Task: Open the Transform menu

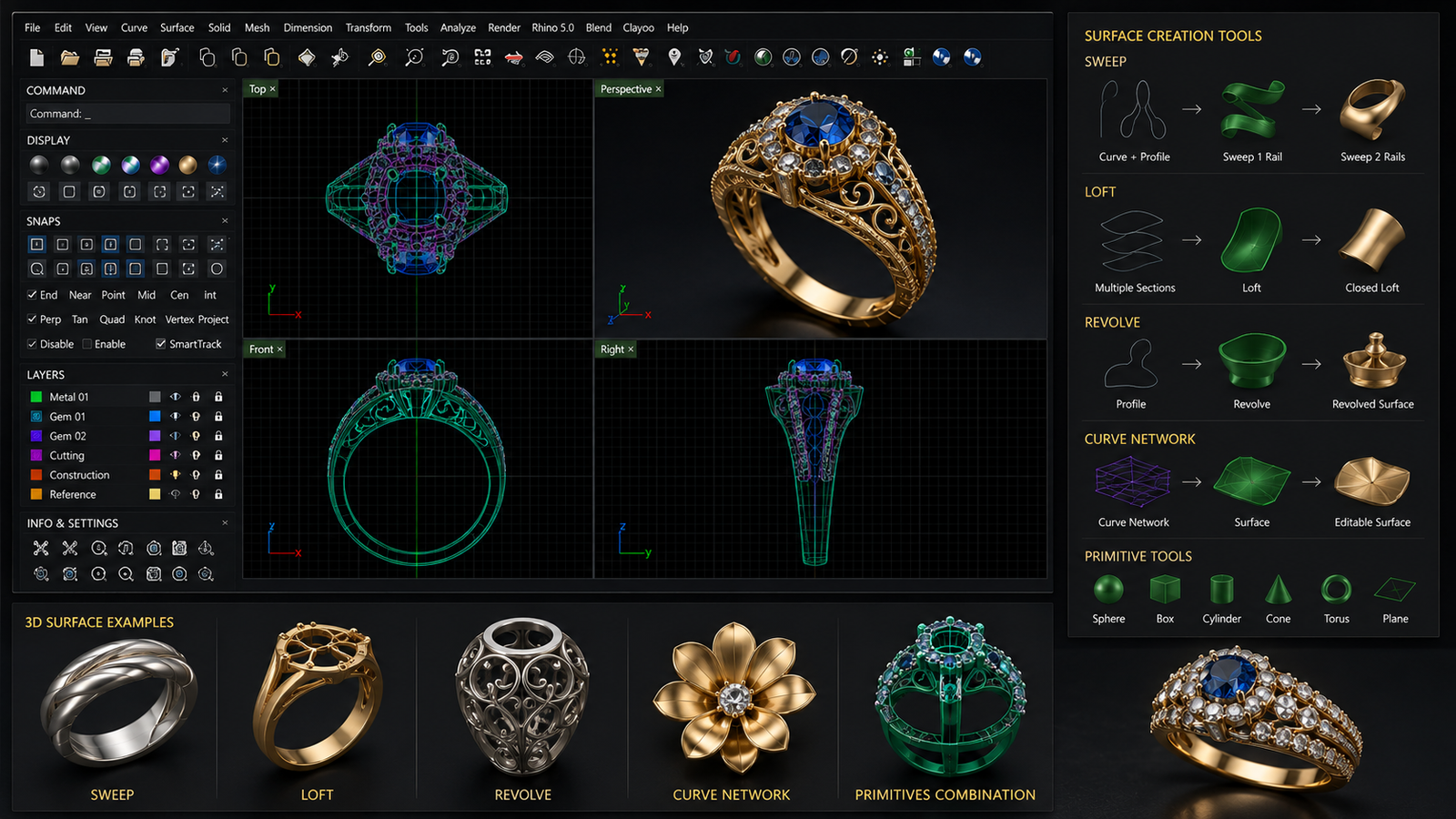Action: pos(369,28)
